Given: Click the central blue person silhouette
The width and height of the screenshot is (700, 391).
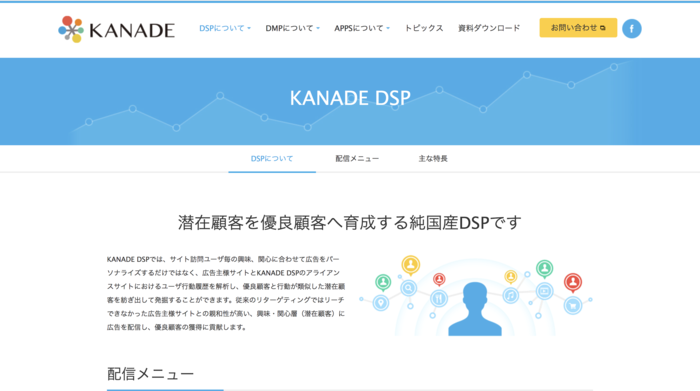Looking at the screenshot, I should (475, 308).
